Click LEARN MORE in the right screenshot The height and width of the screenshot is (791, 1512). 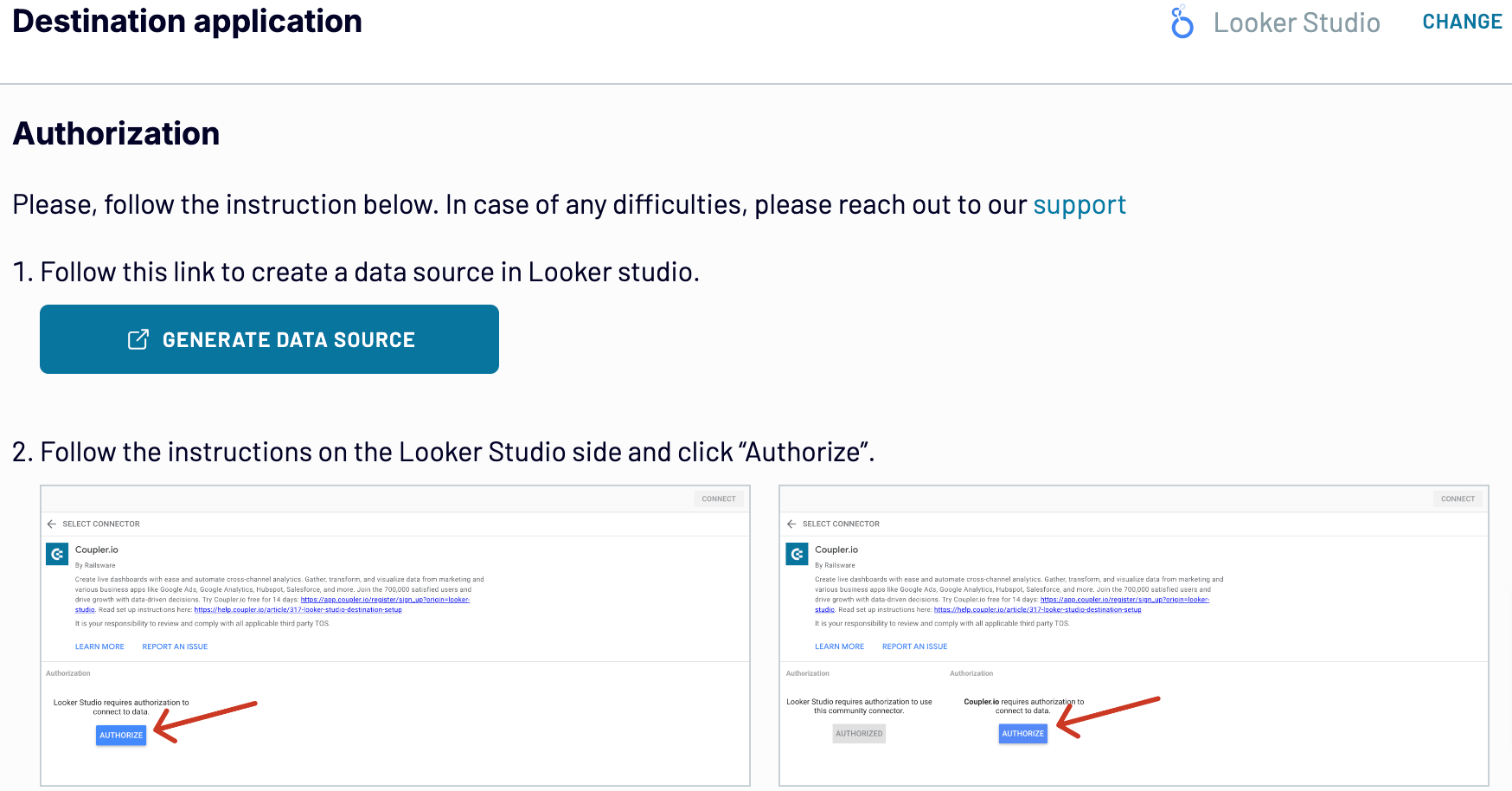point(839,646)
